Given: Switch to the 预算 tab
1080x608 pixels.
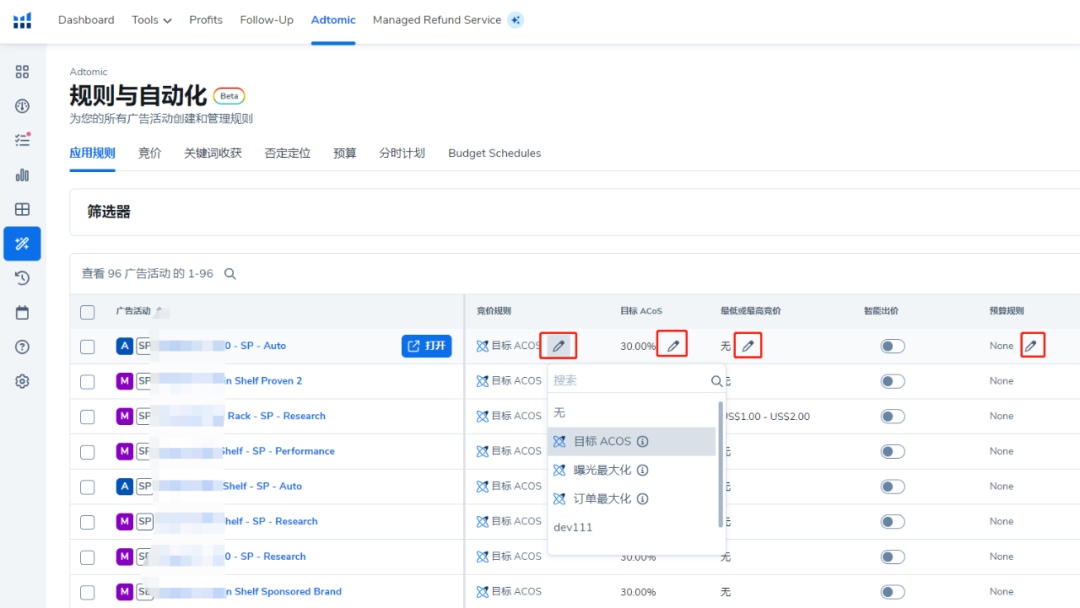Looking at the screenshot, I should coord(344,153).
